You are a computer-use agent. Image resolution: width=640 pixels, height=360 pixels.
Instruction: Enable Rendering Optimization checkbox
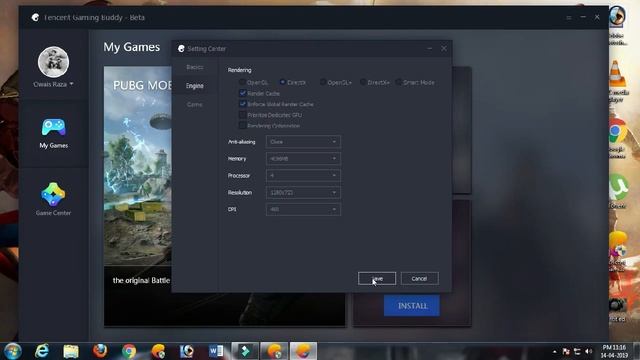(x=242, y=125)
